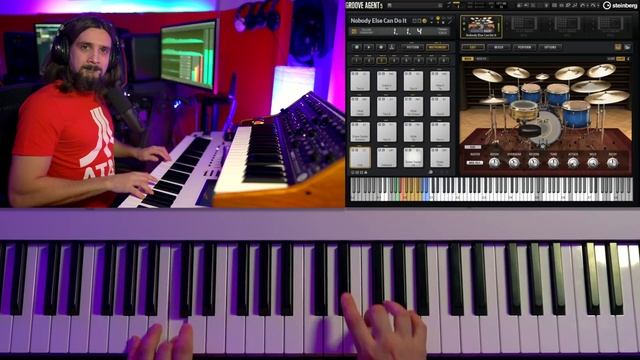Click the blue floor tom in the kit

point(576,114)
